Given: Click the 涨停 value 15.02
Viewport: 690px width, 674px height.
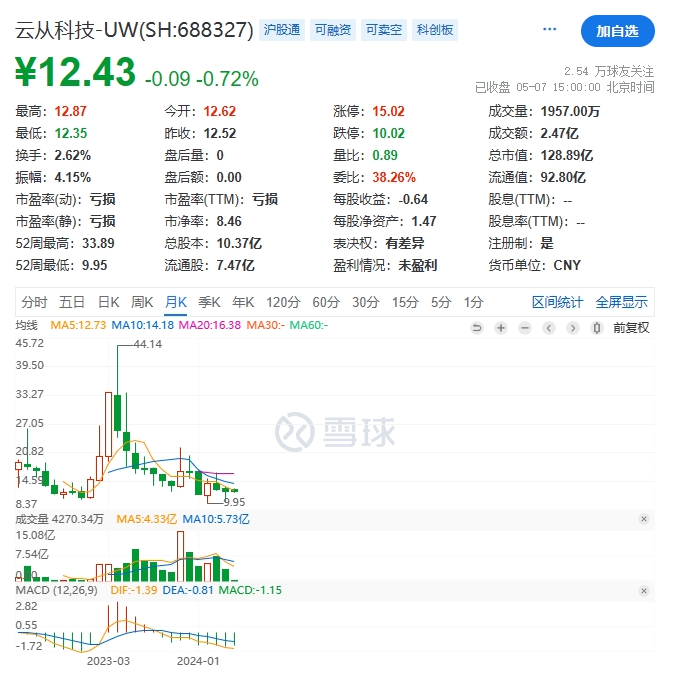Looking at the screenshot, I should (x=388, y=111).
